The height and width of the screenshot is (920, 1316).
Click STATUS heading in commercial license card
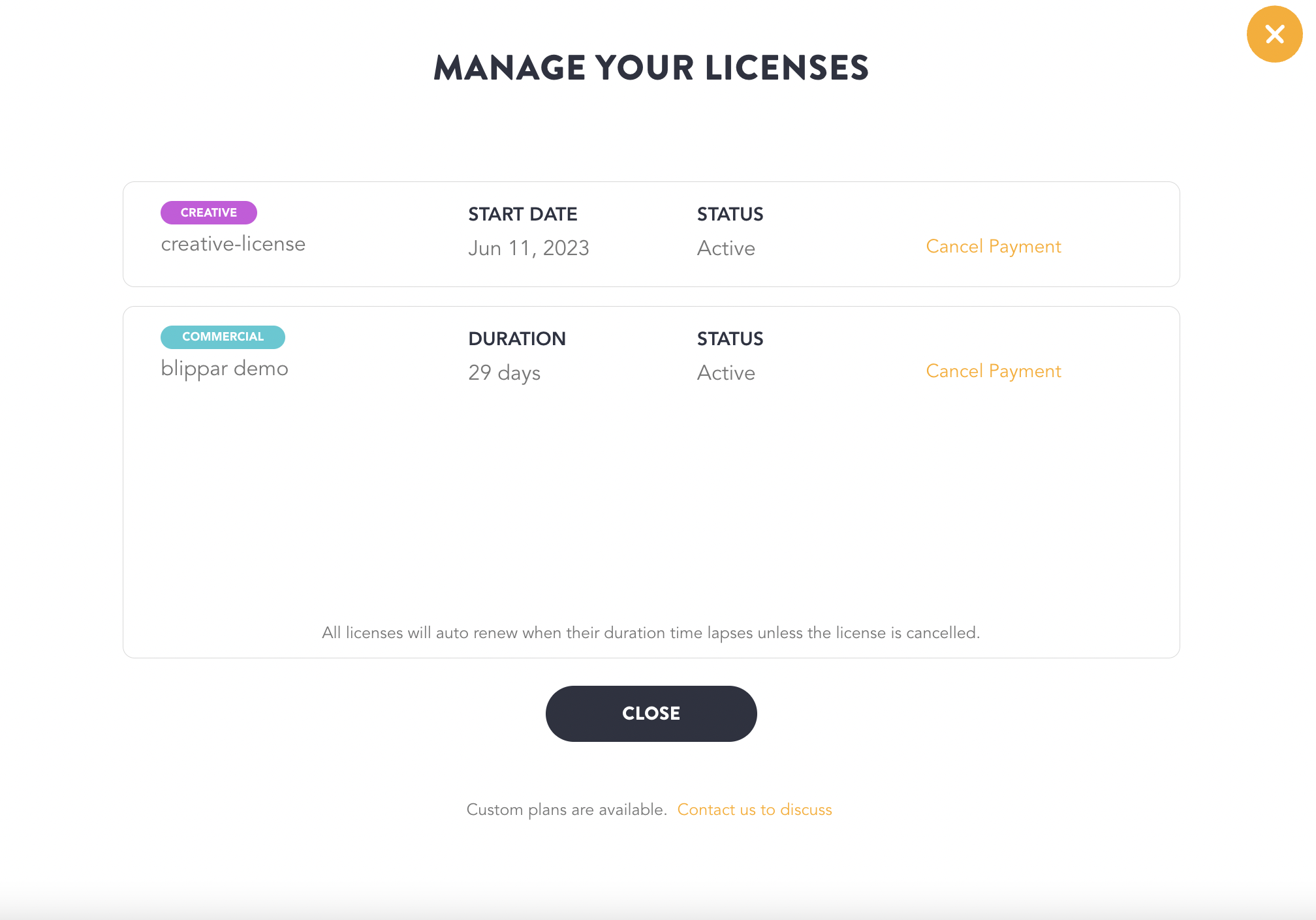tap(730, 339)
